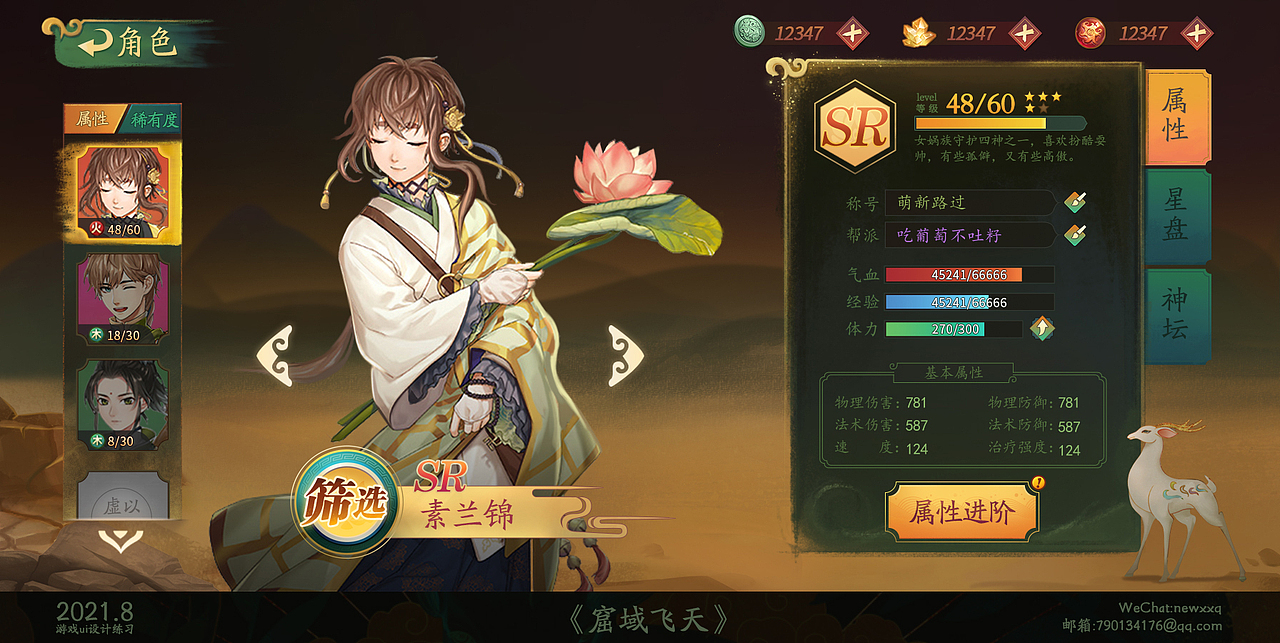Add gold ingots with the plus icon
The image size is (1280, 643).
click(x=1025, y=33)
